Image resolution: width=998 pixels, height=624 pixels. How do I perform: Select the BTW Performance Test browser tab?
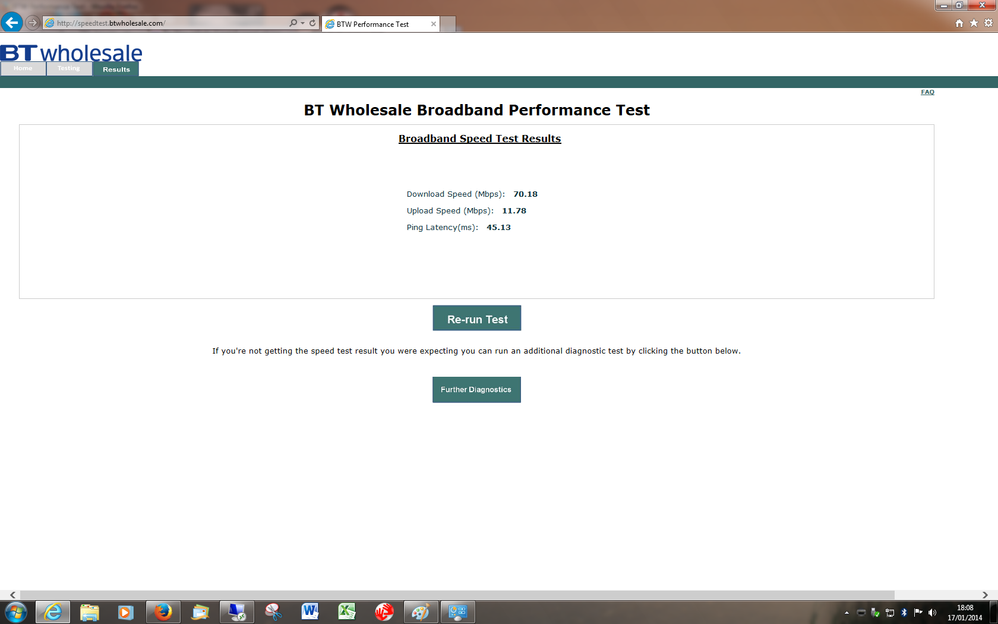click(x=380, y=24)
